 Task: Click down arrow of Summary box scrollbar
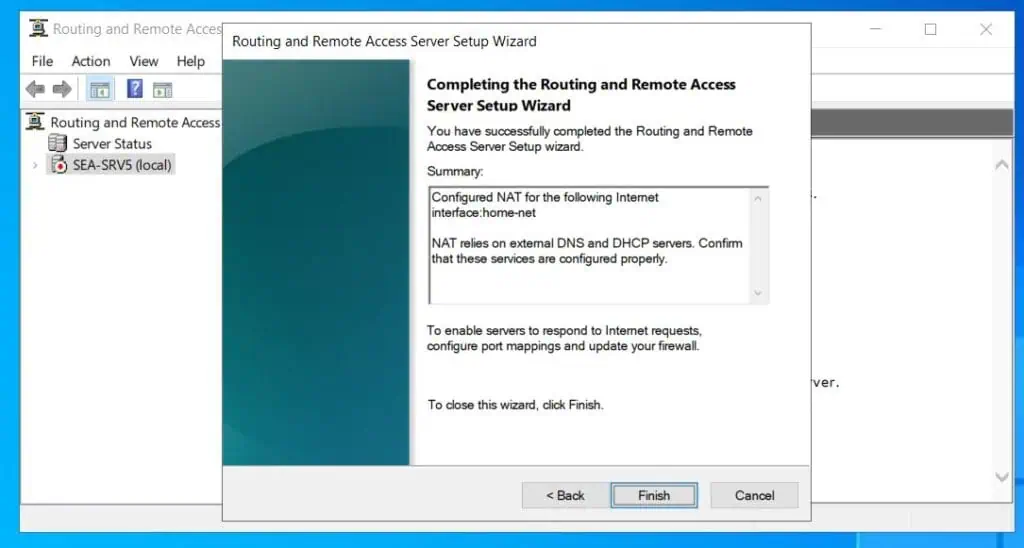758,293
